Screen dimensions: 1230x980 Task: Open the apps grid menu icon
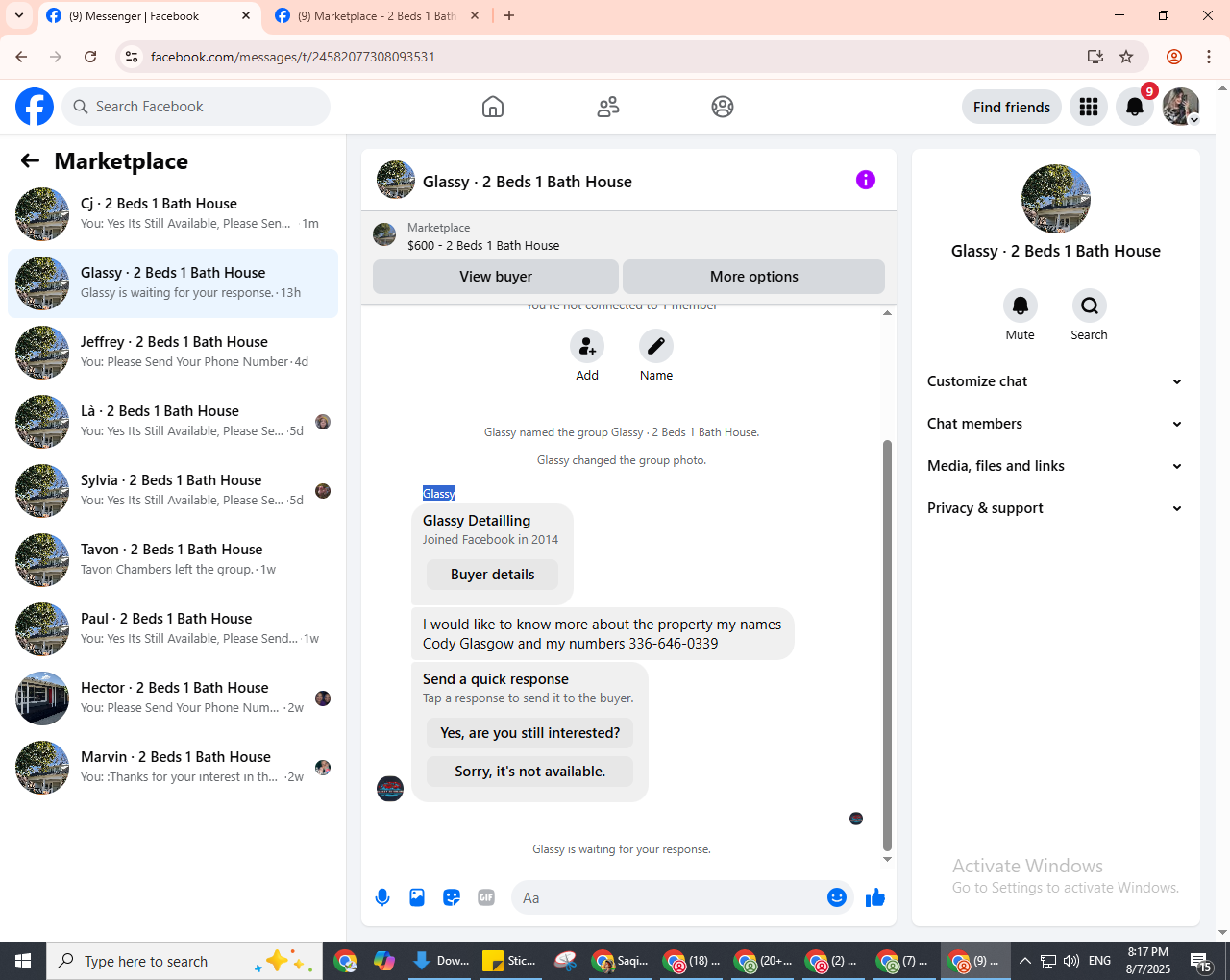1089,107
